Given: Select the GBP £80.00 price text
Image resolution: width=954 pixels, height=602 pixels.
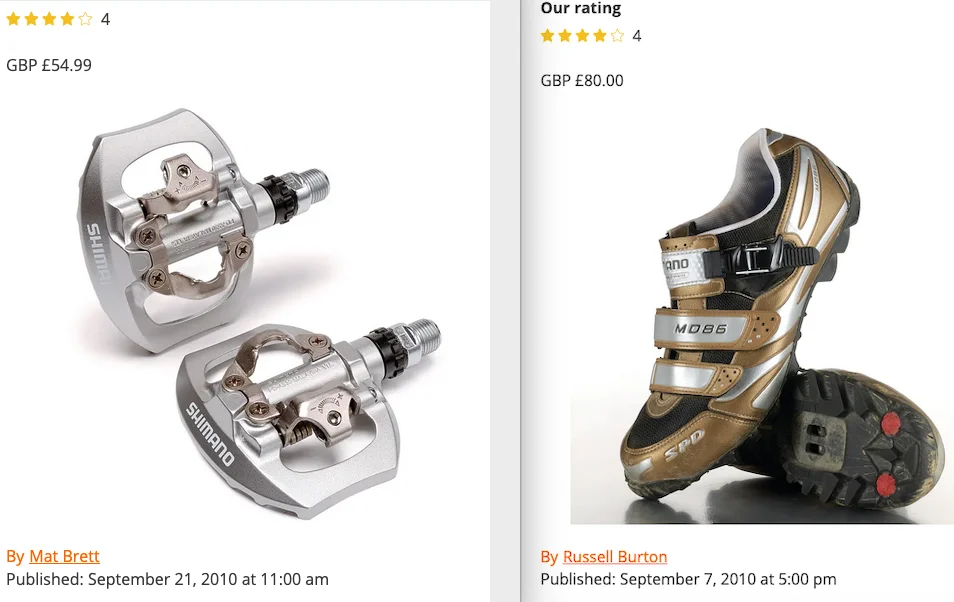Looking at the screenshot, I should coord(582,80).
